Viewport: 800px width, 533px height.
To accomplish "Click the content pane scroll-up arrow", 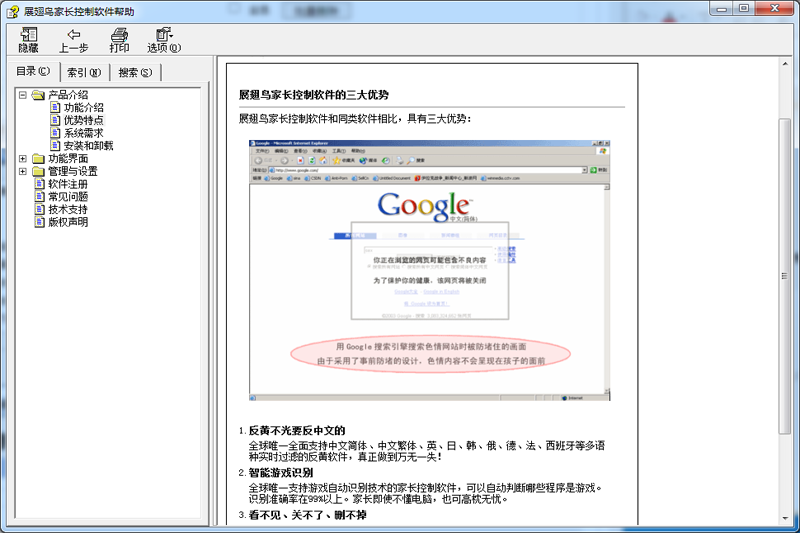I will pyautogui.click(x=785, y=64).
